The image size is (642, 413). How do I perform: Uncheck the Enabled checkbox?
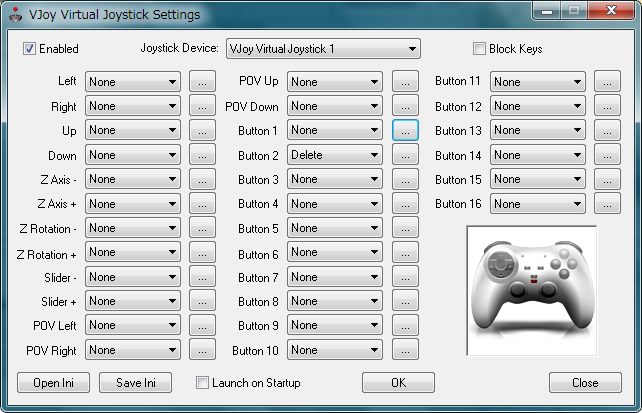29,49
